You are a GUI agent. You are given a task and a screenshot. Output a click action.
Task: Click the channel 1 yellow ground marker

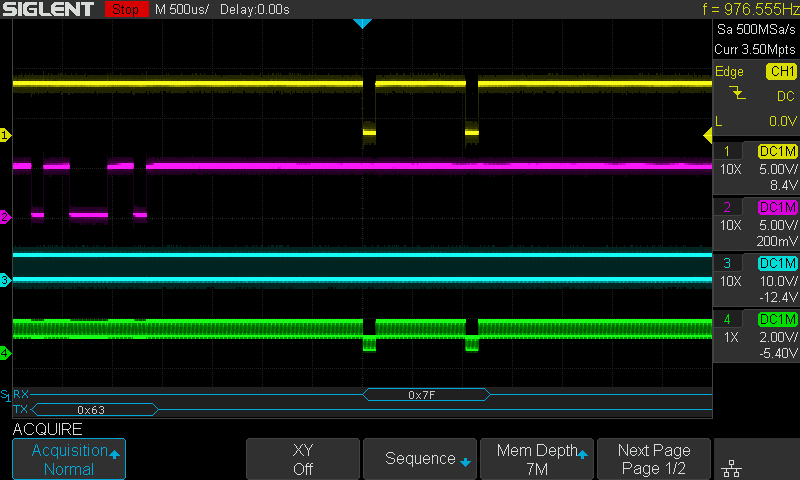click(5, 135)
